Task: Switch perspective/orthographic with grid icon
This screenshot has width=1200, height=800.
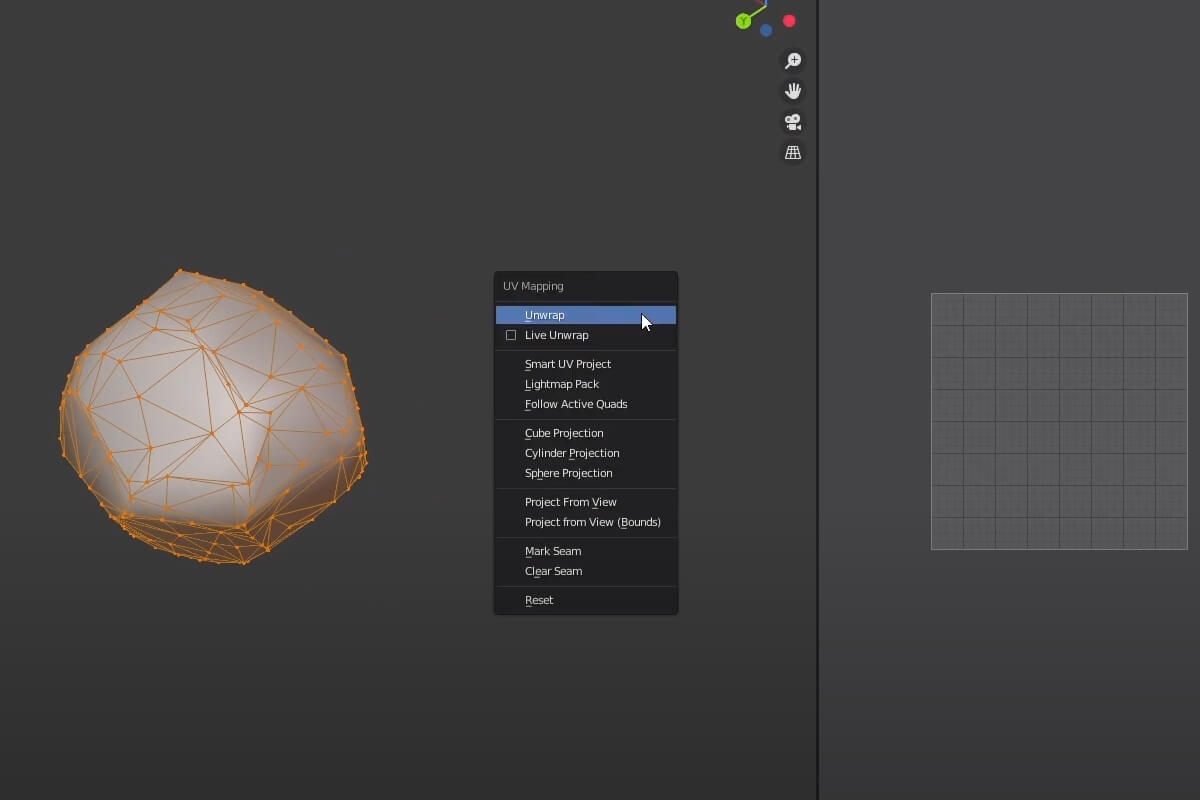Action: (792, 153)
